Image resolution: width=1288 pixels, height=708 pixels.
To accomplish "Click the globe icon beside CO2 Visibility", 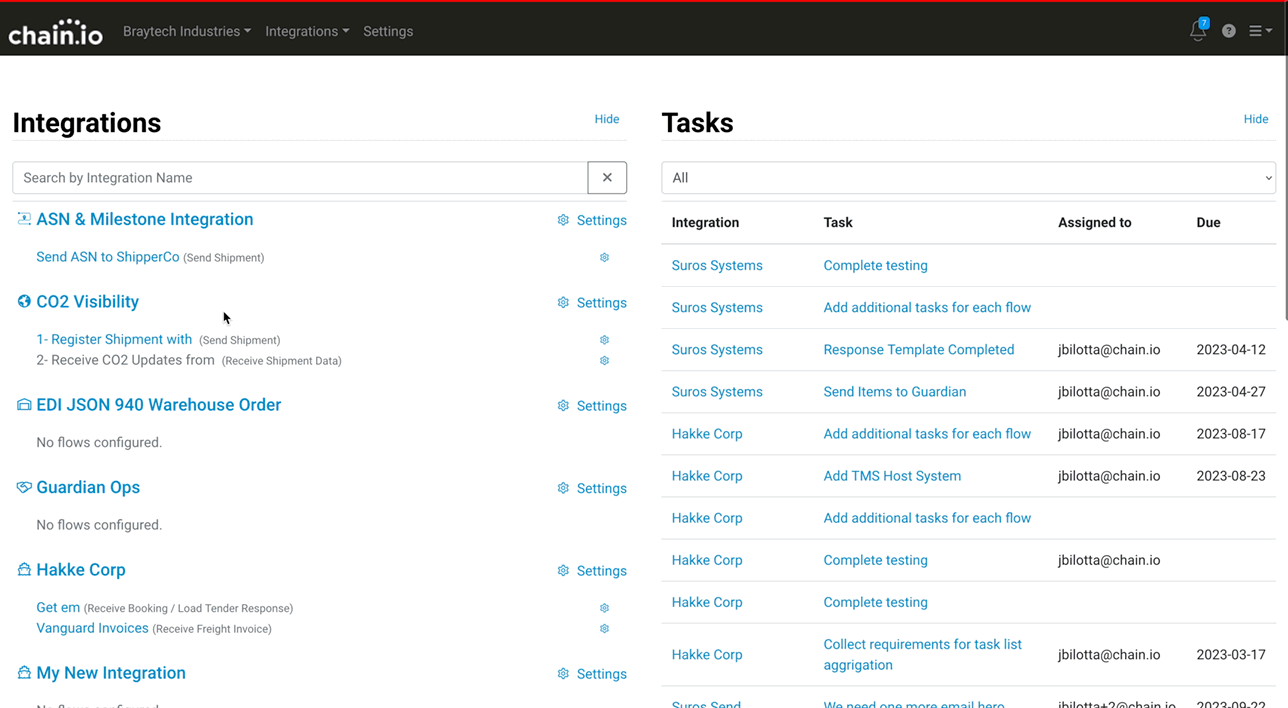I will pyautogui.click(x=24, y=302).
